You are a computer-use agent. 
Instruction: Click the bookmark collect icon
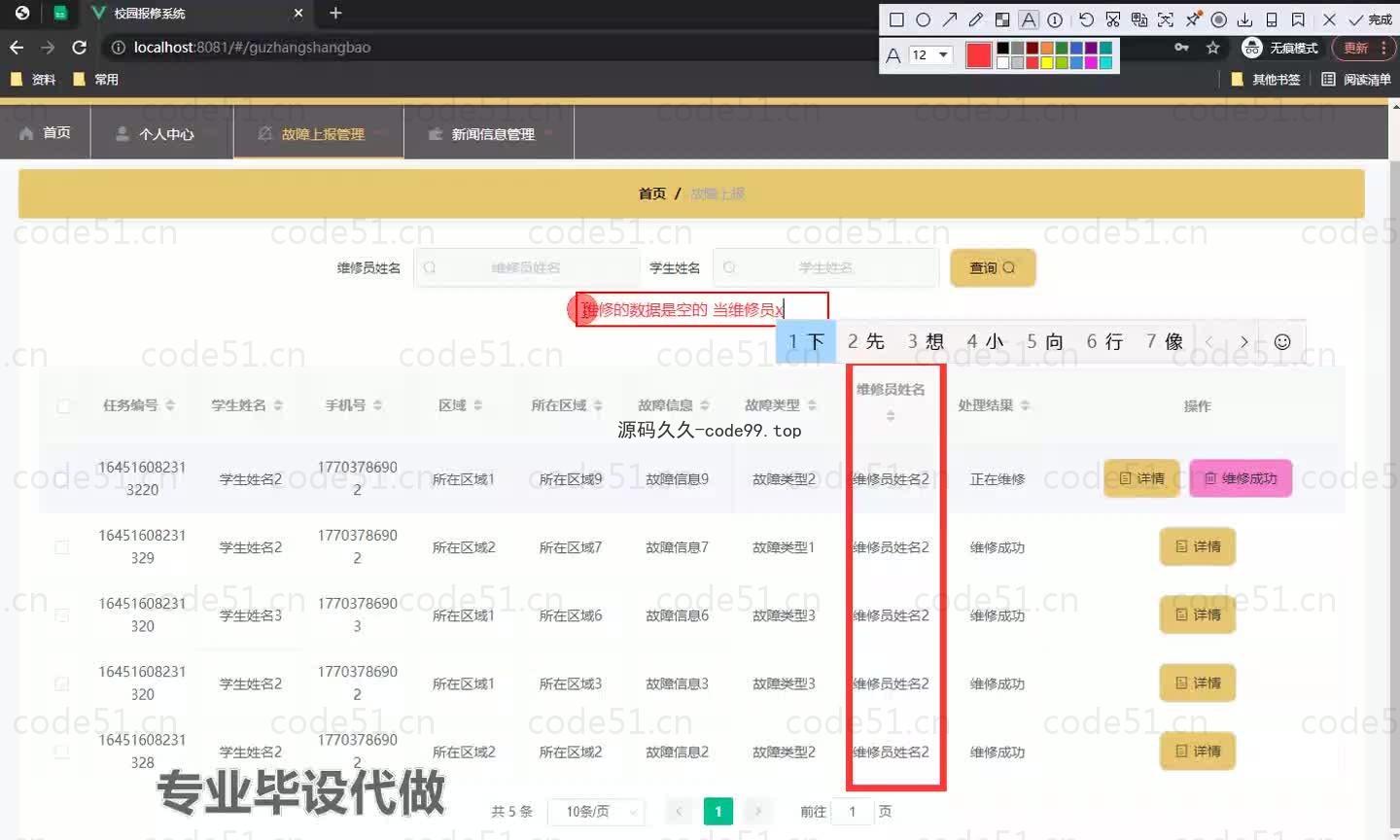pos(1297,19)
